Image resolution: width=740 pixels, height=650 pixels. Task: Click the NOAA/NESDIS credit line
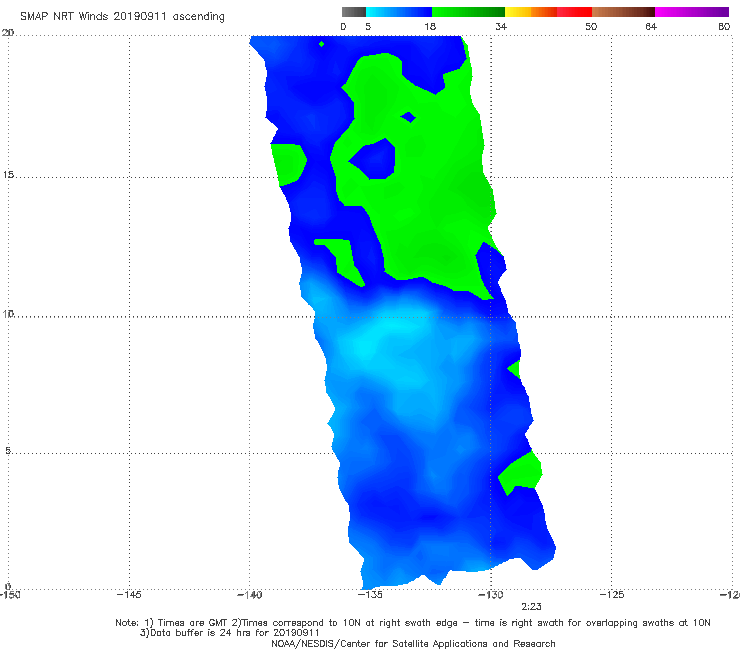[x=413, y=644]
